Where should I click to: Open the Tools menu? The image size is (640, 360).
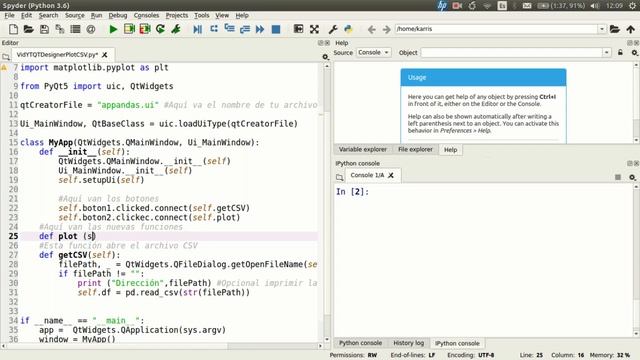[202, 16]
